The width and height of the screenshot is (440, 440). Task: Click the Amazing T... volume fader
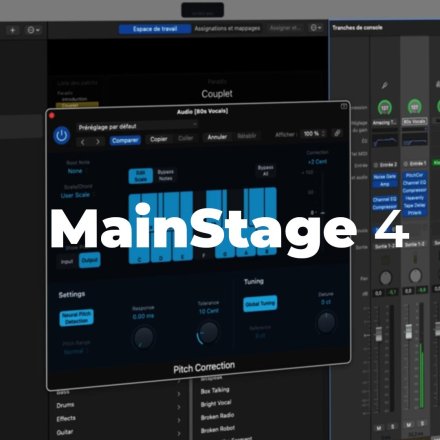coord(379,334)
